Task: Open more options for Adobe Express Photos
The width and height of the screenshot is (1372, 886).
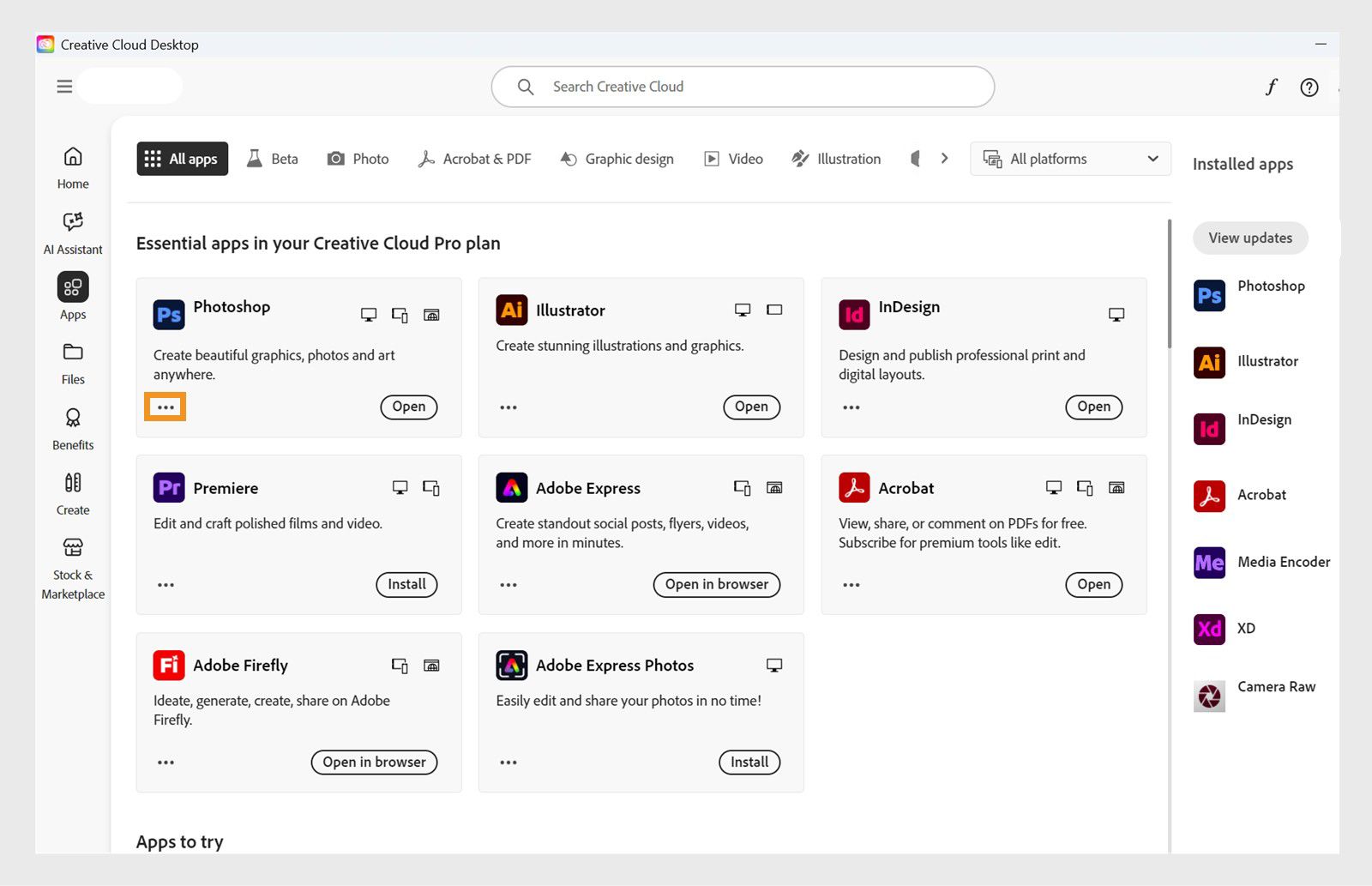Action: point(508,762)
